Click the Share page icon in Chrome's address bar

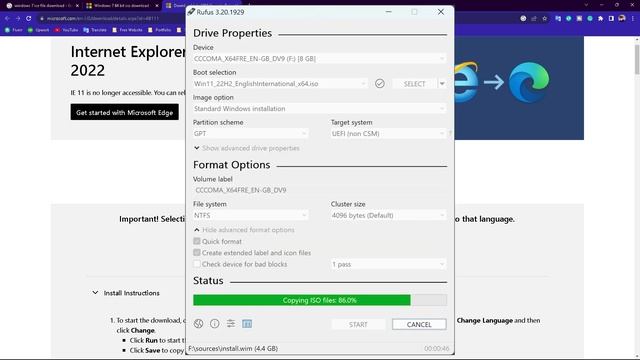click(534, 18)
